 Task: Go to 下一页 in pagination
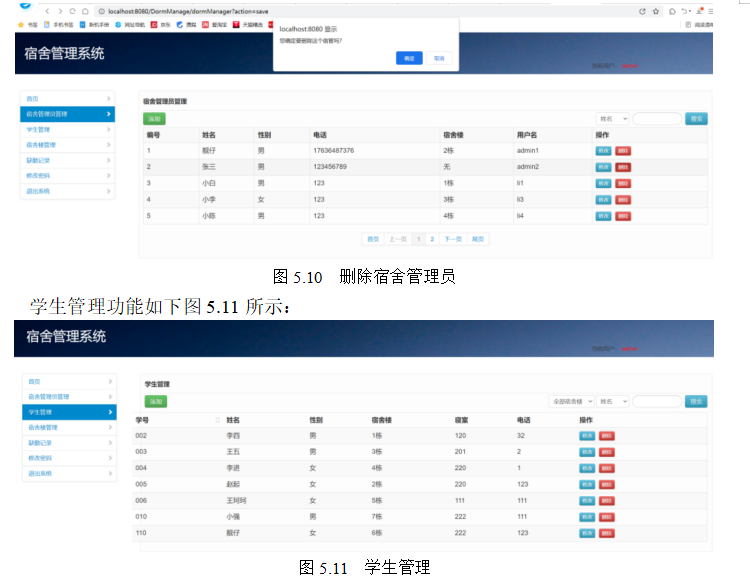point(453,239)
